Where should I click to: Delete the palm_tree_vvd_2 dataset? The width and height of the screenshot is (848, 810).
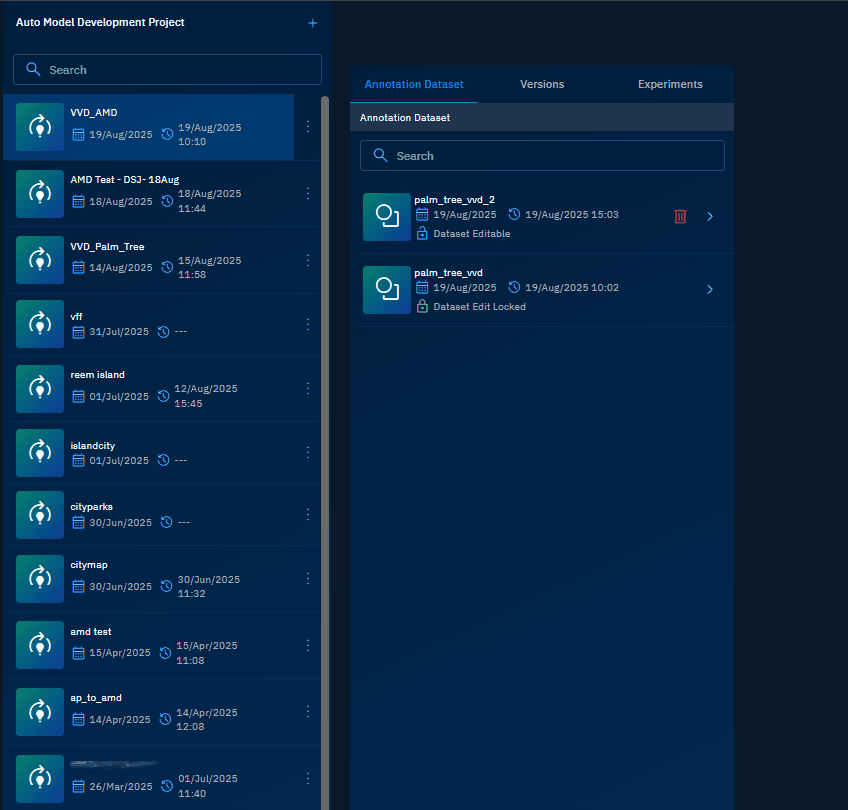pyautogui.click(x=680, y=216)
